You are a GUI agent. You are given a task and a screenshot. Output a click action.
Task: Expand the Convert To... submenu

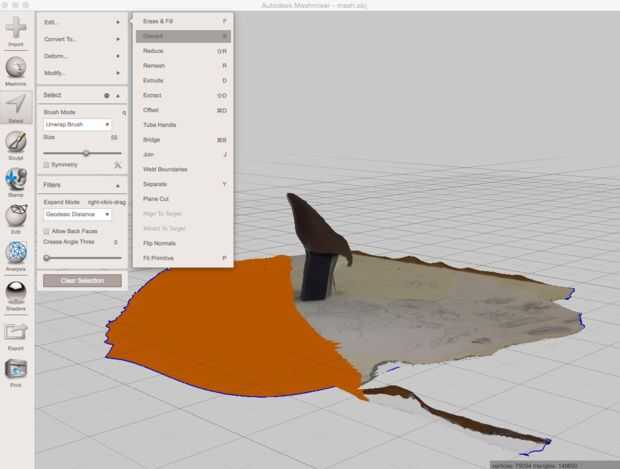pyautogui.click(x=82, y=39)
